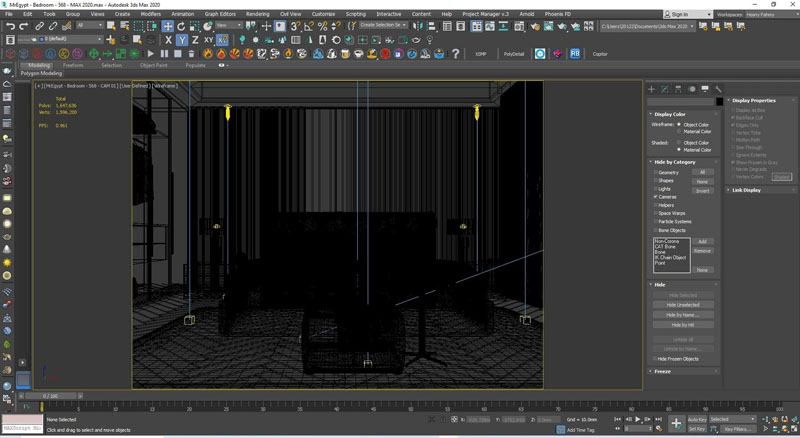
Task: Expand the Freeze rollout
Action: click(663, 371)
